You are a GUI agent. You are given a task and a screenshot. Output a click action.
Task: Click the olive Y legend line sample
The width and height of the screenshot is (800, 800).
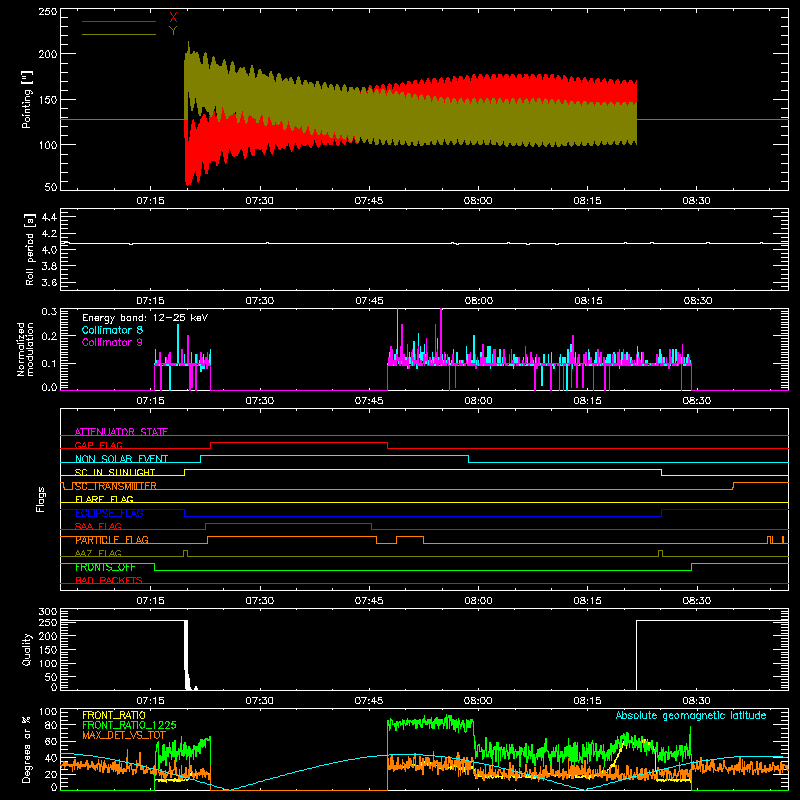coord(119,35)
